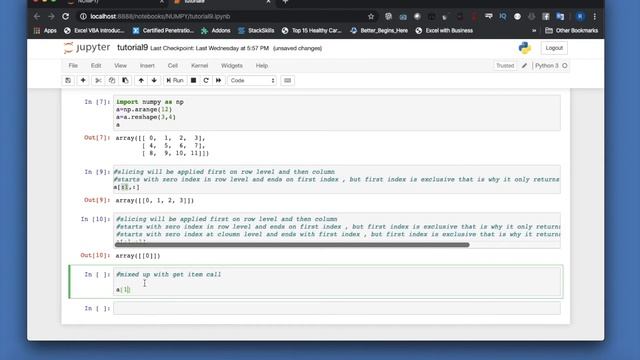Open the Chrome three-dot menu

coord(594,16)
